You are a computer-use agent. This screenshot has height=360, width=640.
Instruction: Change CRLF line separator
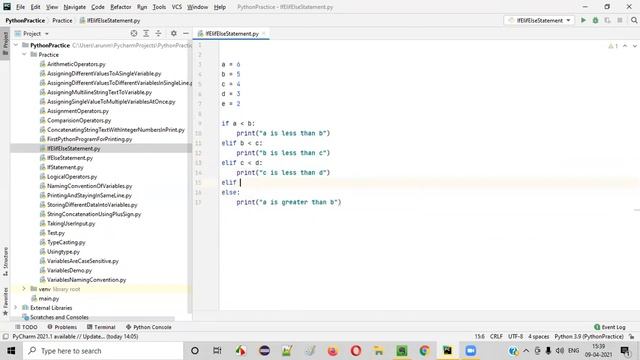point(496,337)
